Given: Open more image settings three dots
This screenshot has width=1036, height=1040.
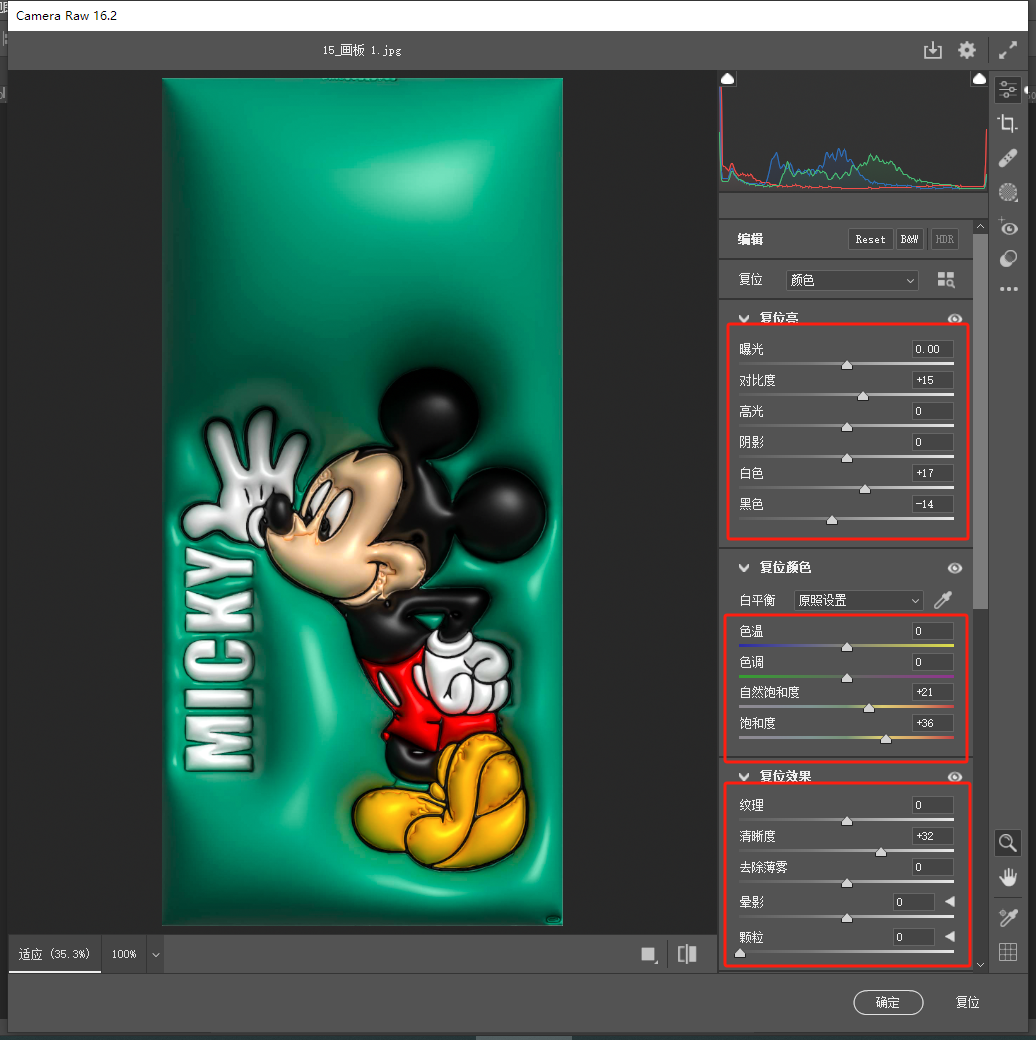Looking at the screenshot, I should pyautogui.click(x=1008, y=289).
